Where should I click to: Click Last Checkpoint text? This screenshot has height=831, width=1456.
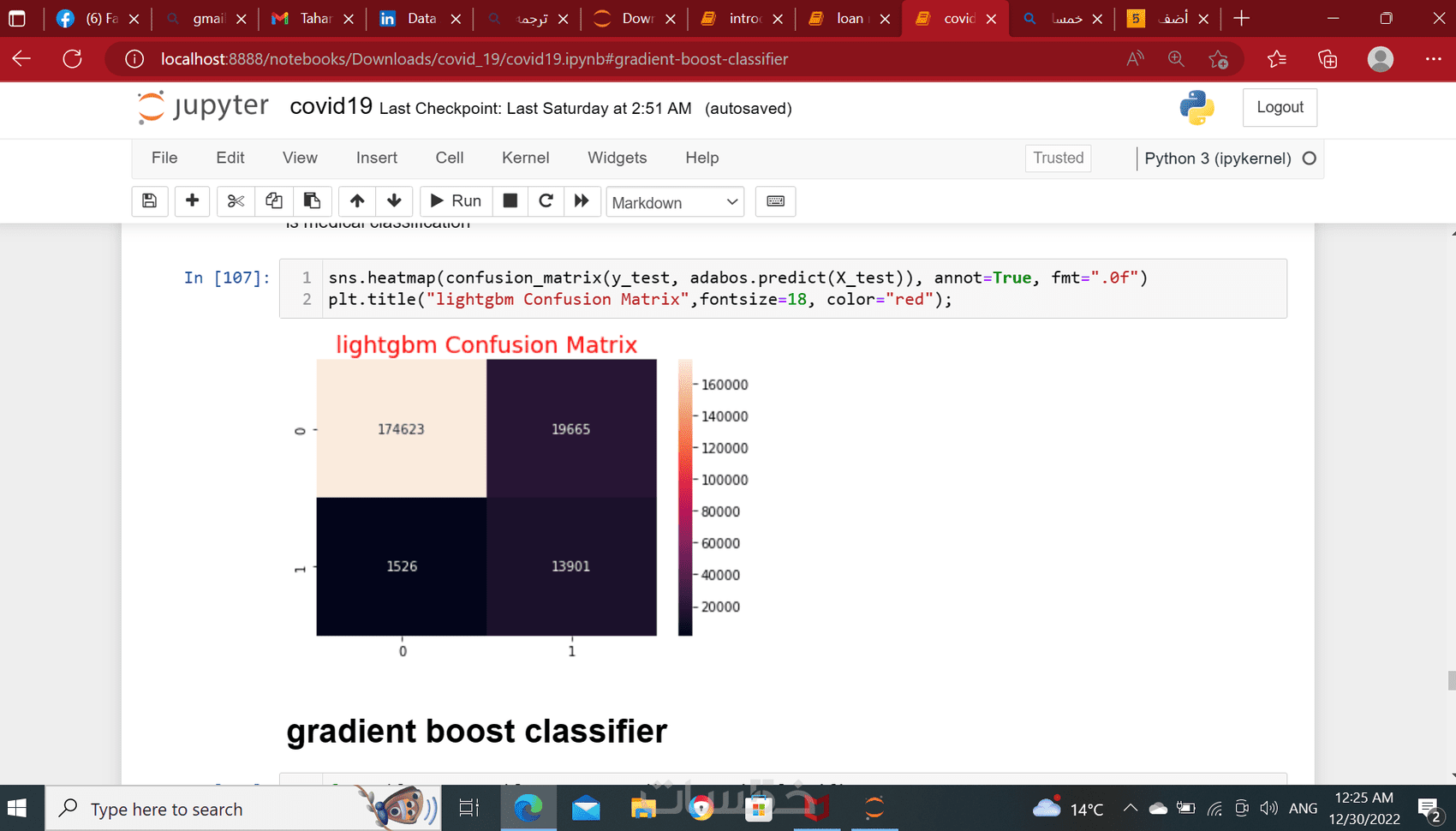pos(535,109)
